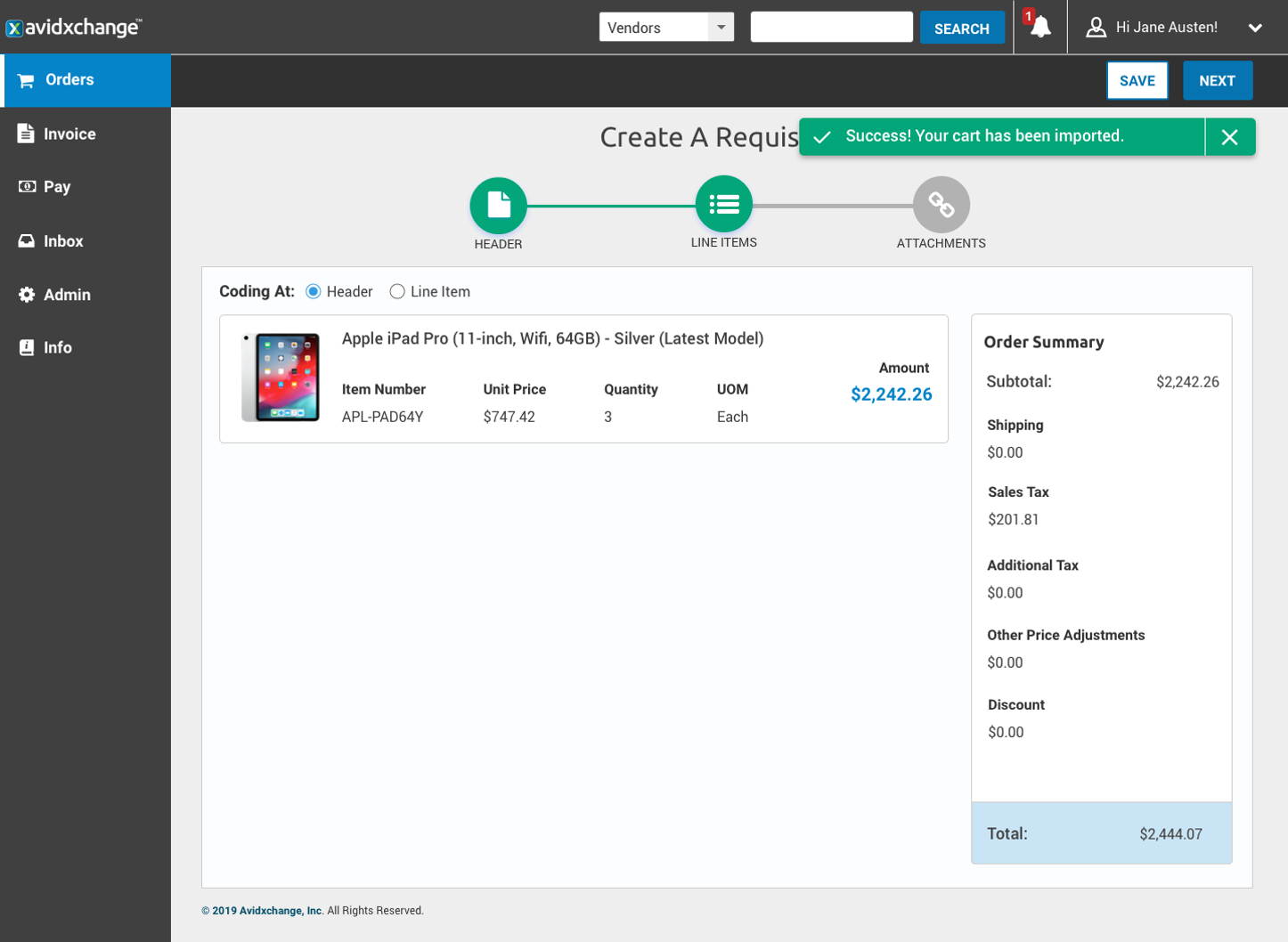This screenshot has width=1288, height=942.
Task: Click the success checkmark icon
Action: coord(822,136)
